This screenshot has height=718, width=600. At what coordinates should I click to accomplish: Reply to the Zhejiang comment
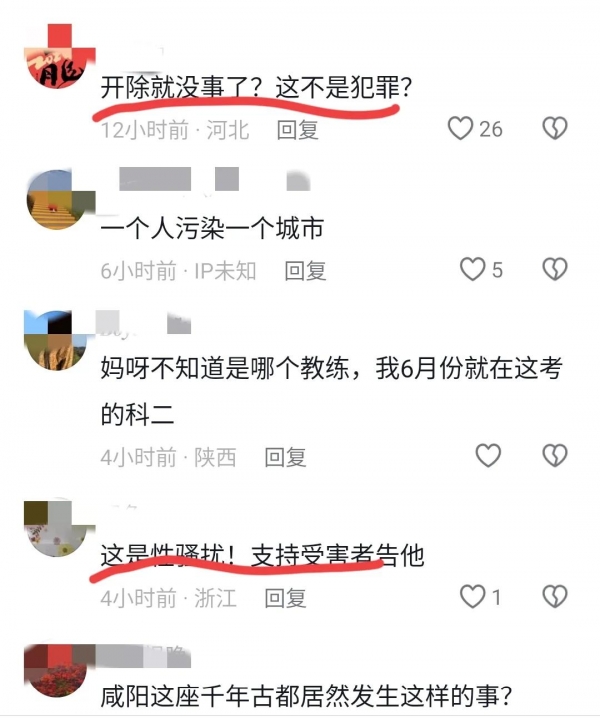[285, 598]
